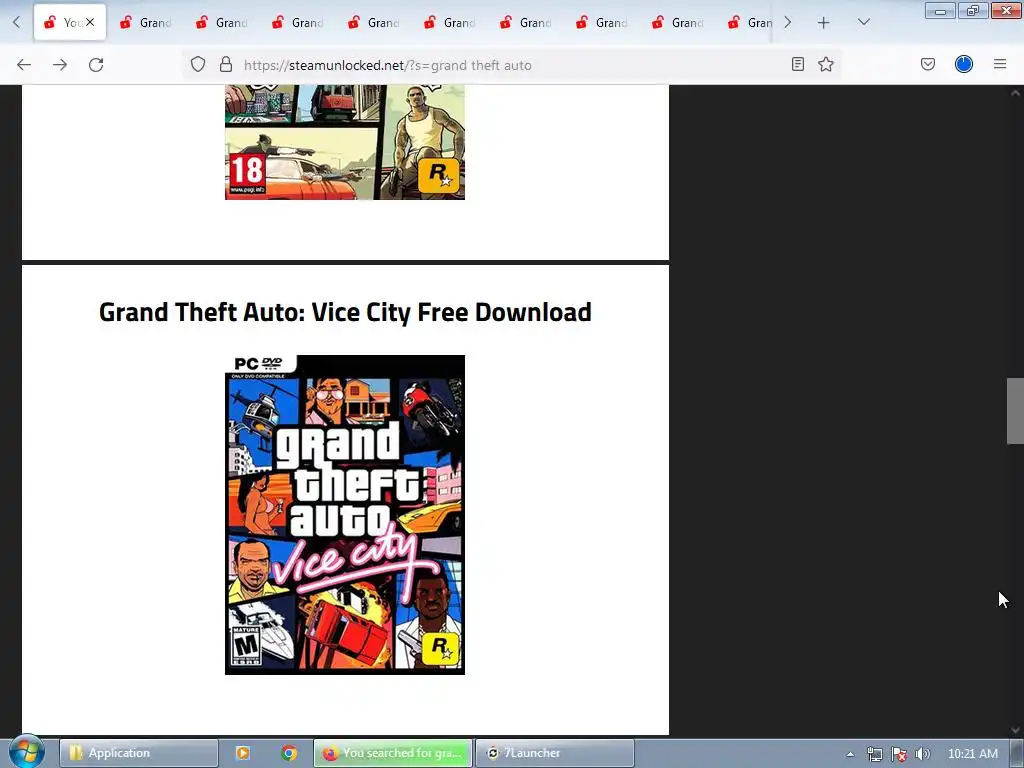Go back with browser Back arrow

24,65
